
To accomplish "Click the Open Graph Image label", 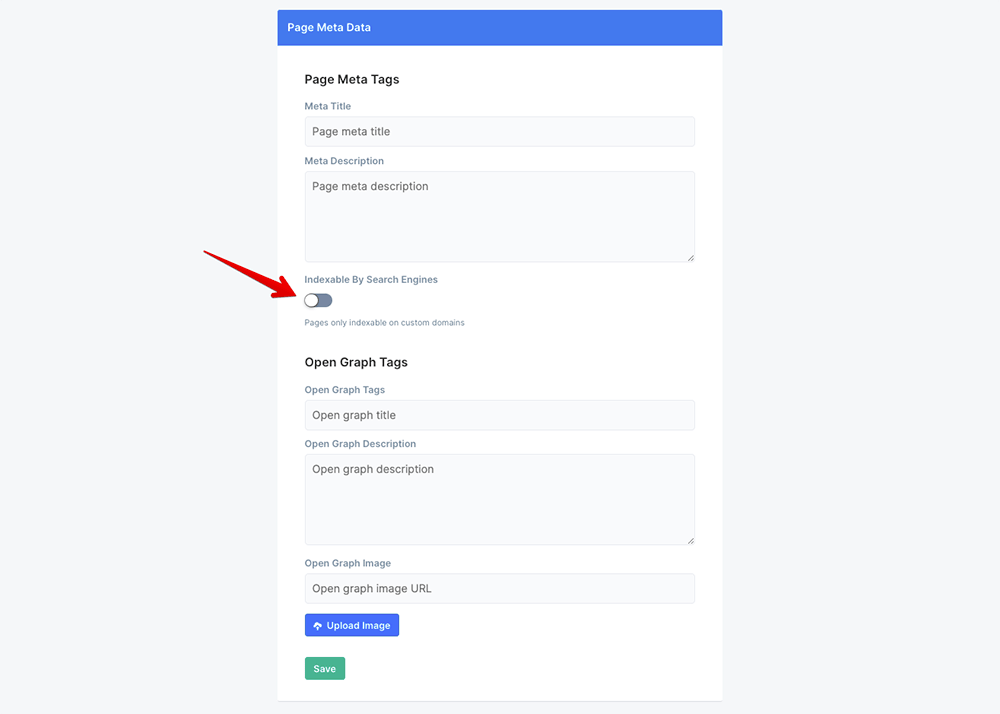I will (347, 563).
